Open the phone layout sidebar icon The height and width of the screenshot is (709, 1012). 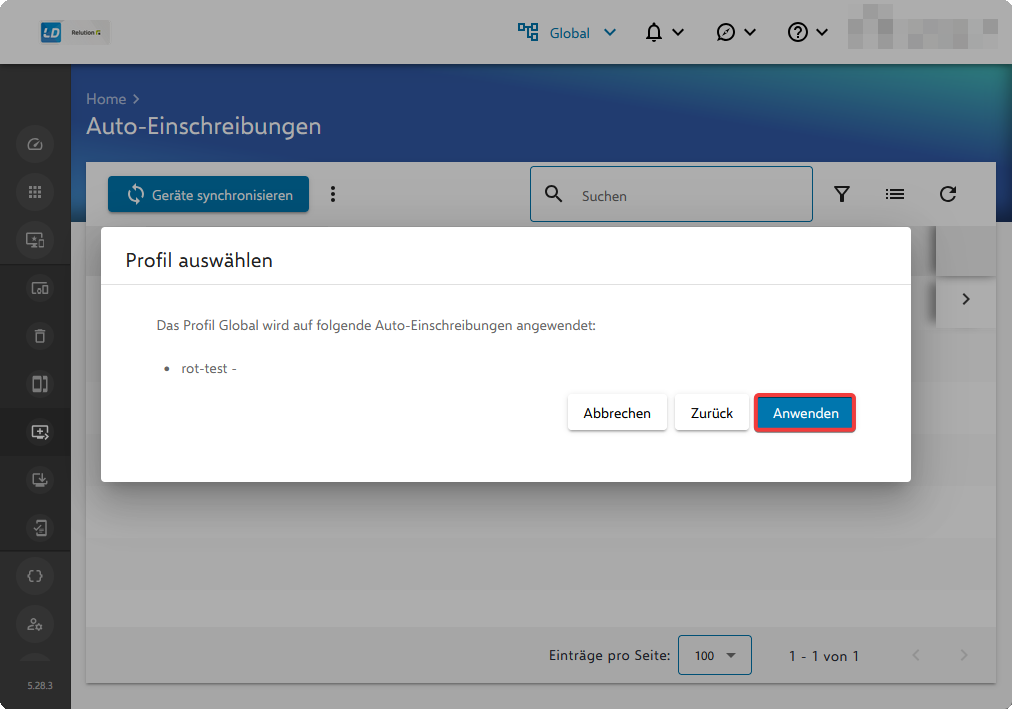[x=40, y=384]
